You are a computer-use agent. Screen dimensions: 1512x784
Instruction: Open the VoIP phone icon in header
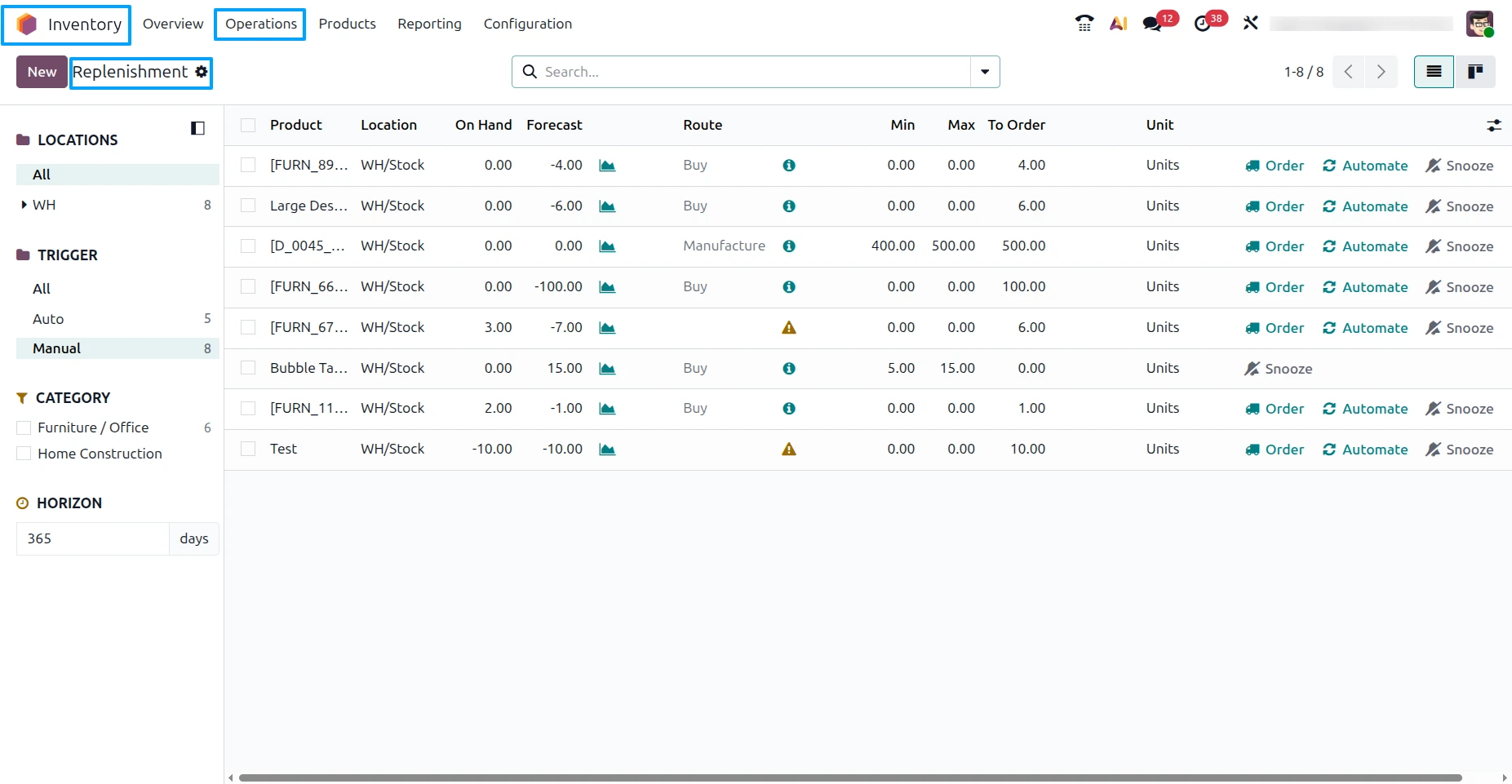tap(1084, 24)
